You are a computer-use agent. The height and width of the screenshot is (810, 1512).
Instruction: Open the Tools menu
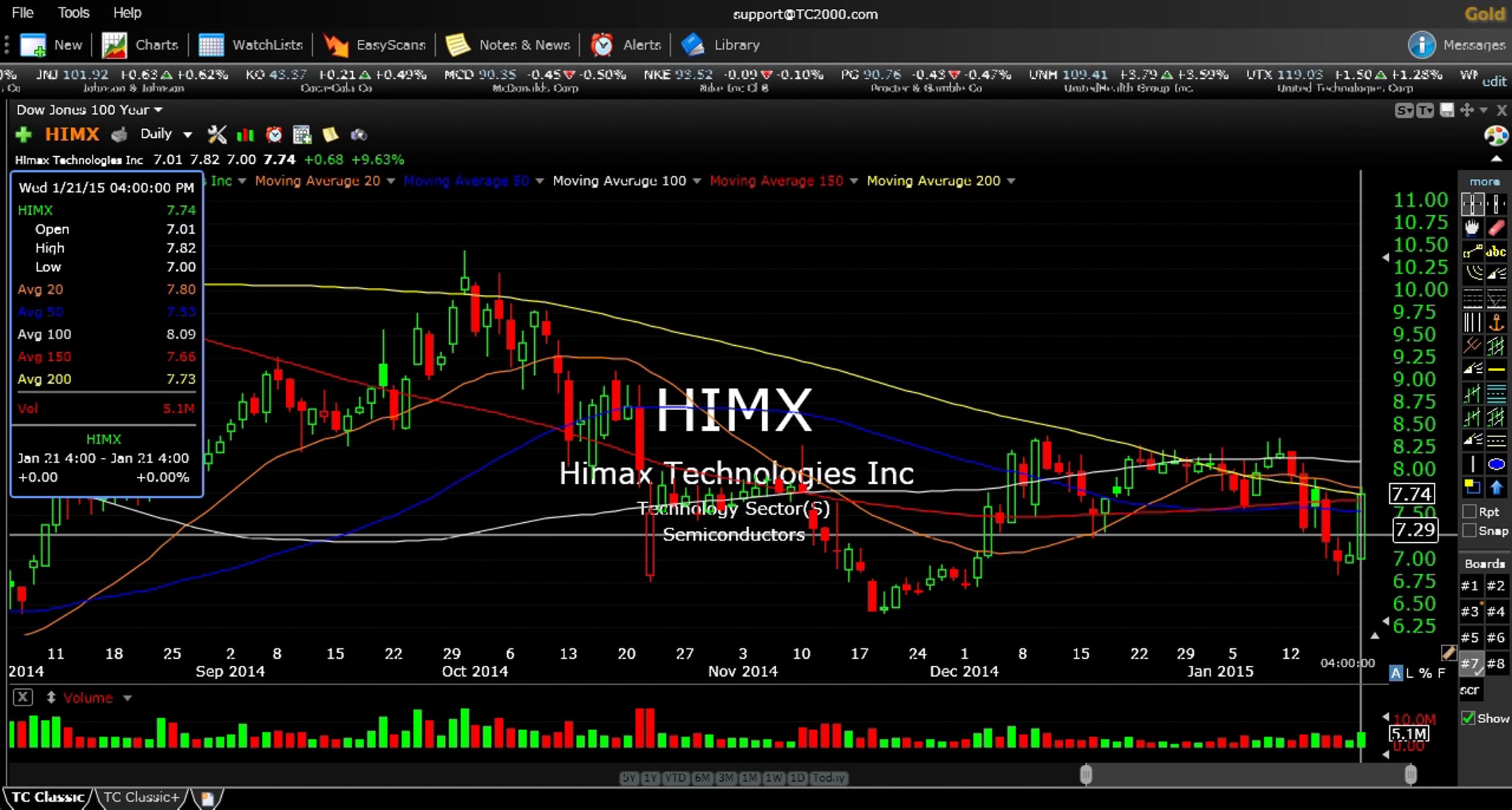[74, 13]
